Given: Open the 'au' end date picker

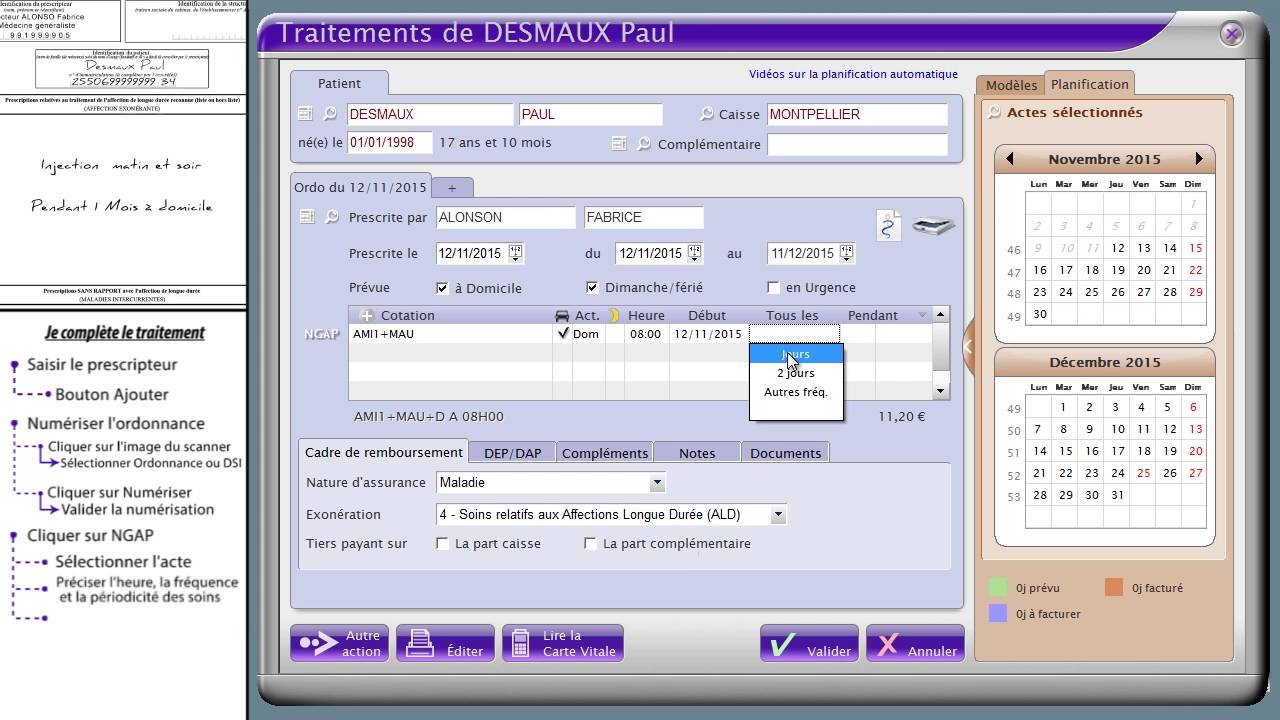Looking at the screenshot, I should (x=849, y=253).
